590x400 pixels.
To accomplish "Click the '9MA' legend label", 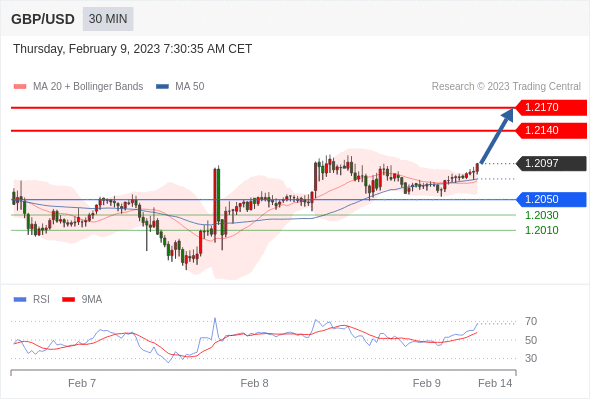I will (92, 300).
